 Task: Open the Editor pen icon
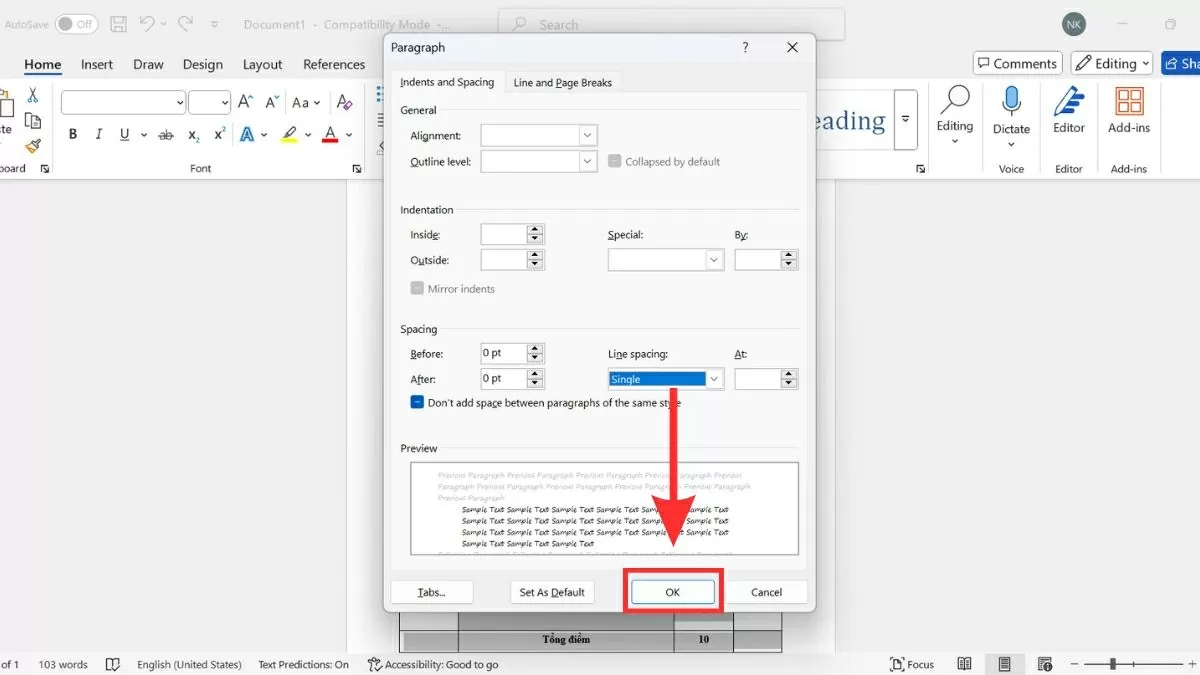coord(1069,110)
